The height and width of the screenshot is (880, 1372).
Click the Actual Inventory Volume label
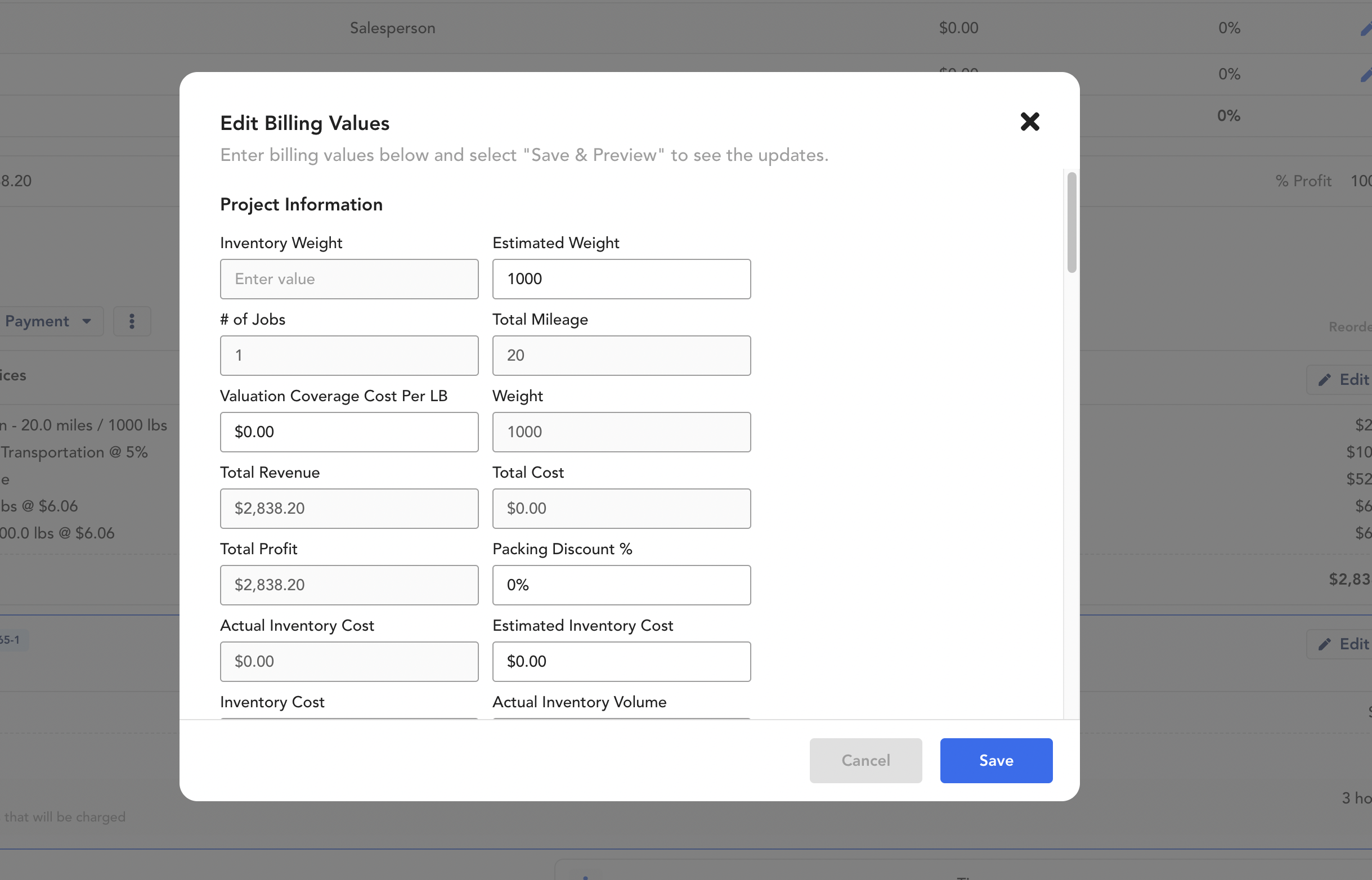(580, 702)
